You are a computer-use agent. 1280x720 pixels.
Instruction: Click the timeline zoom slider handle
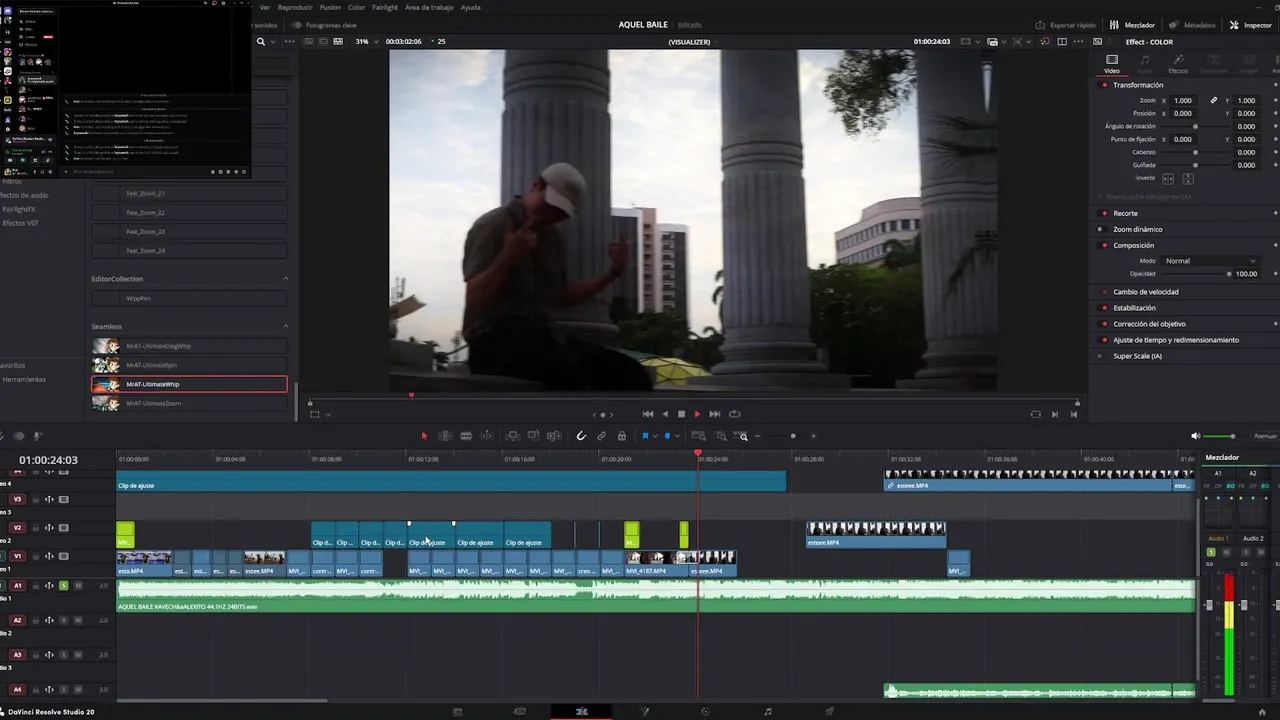click(x=793, y=436)
